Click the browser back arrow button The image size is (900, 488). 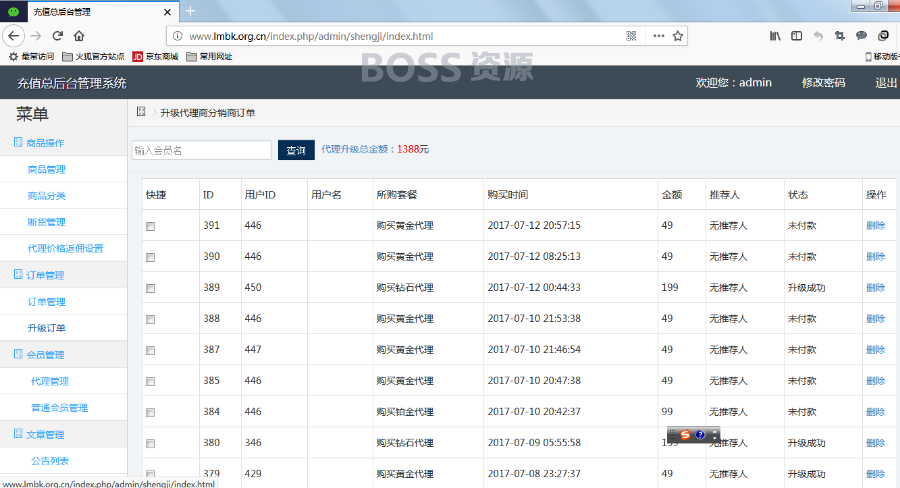[14, 36]
